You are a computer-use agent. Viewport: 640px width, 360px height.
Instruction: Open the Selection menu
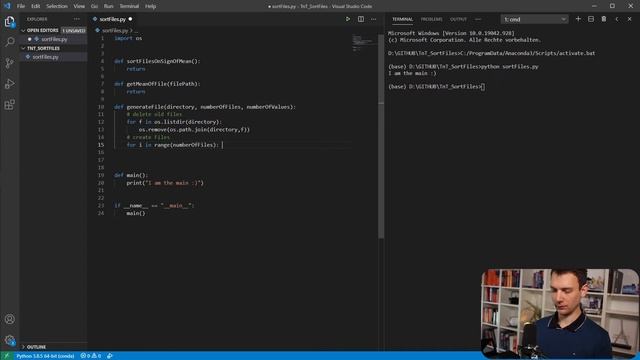pyautogui.click(x=57, y=6)
